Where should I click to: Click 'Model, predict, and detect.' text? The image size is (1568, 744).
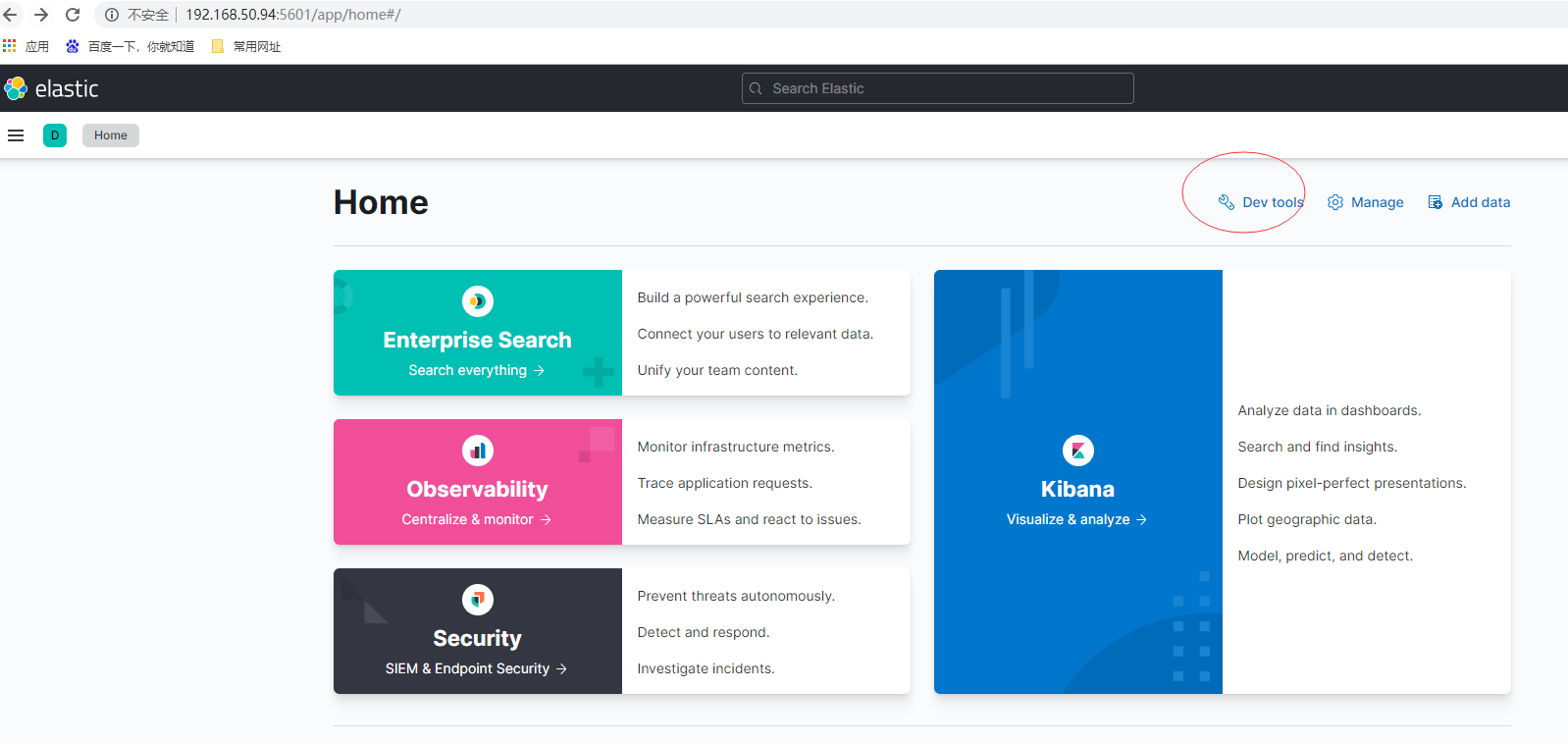tap(1326, 556)
